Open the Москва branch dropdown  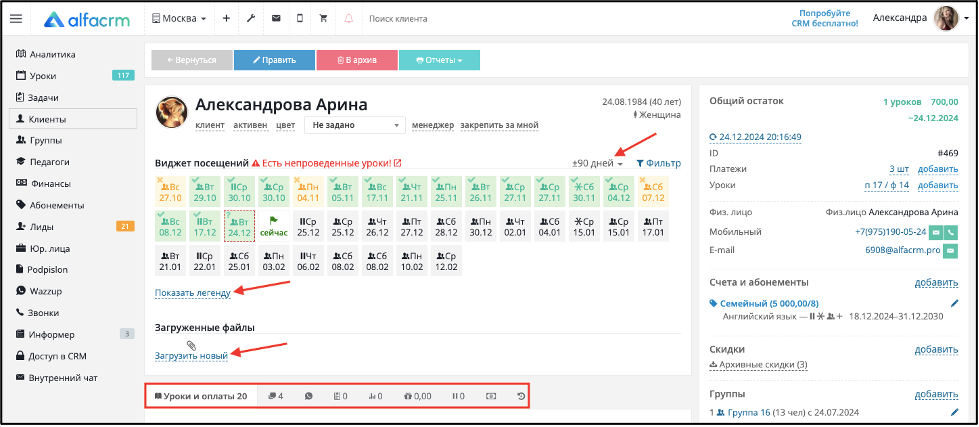click(x=179, y=19)
